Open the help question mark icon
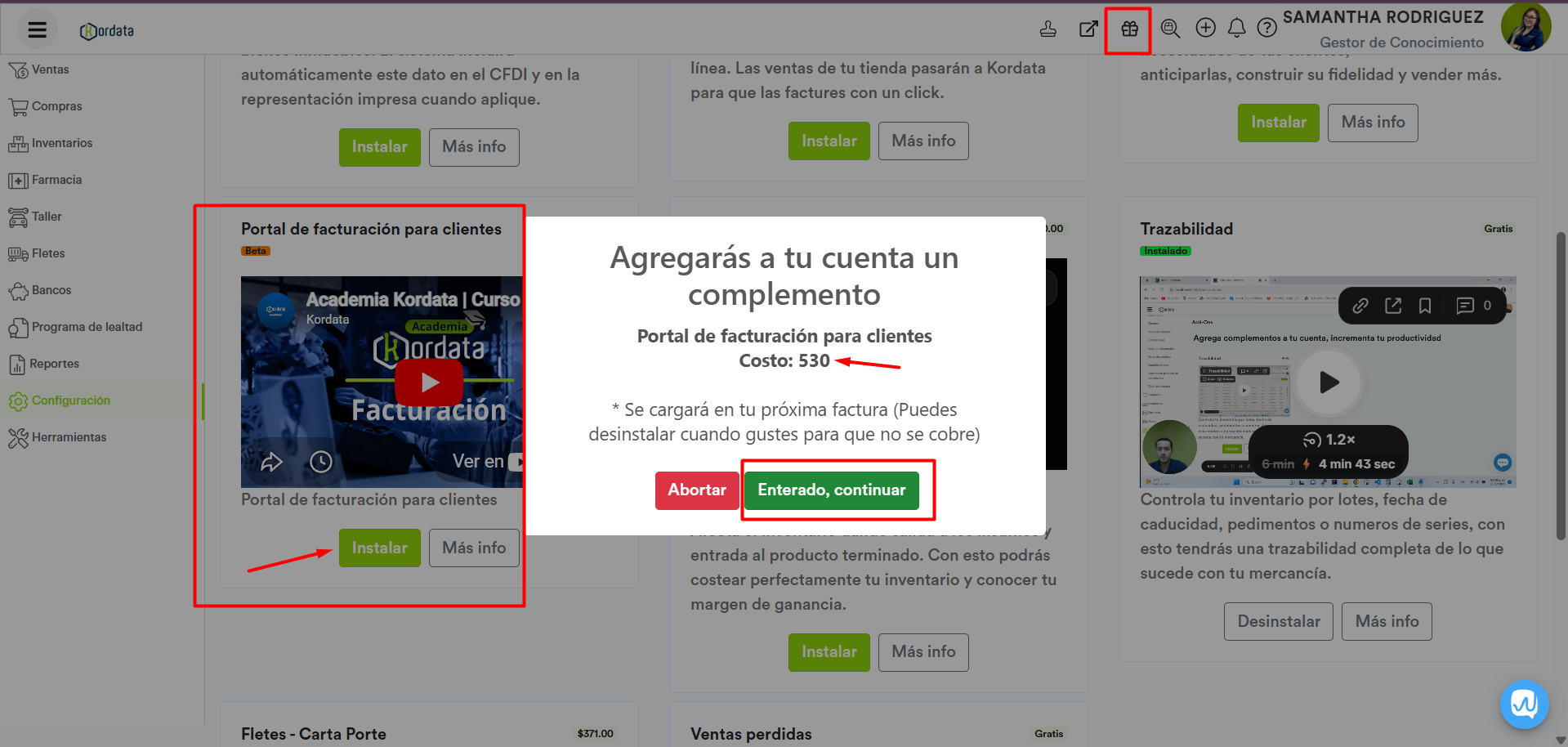1568x747 pixels. [x=1266, y=29]
